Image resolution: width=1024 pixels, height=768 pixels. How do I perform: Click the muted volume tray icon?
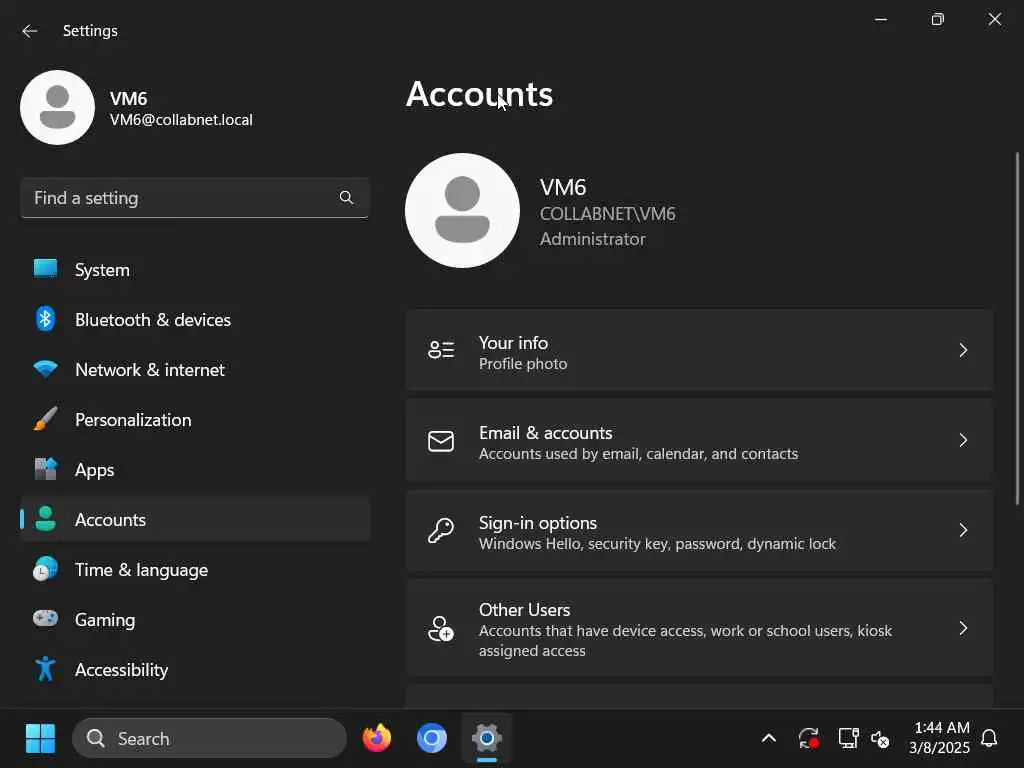coord(880,739)
